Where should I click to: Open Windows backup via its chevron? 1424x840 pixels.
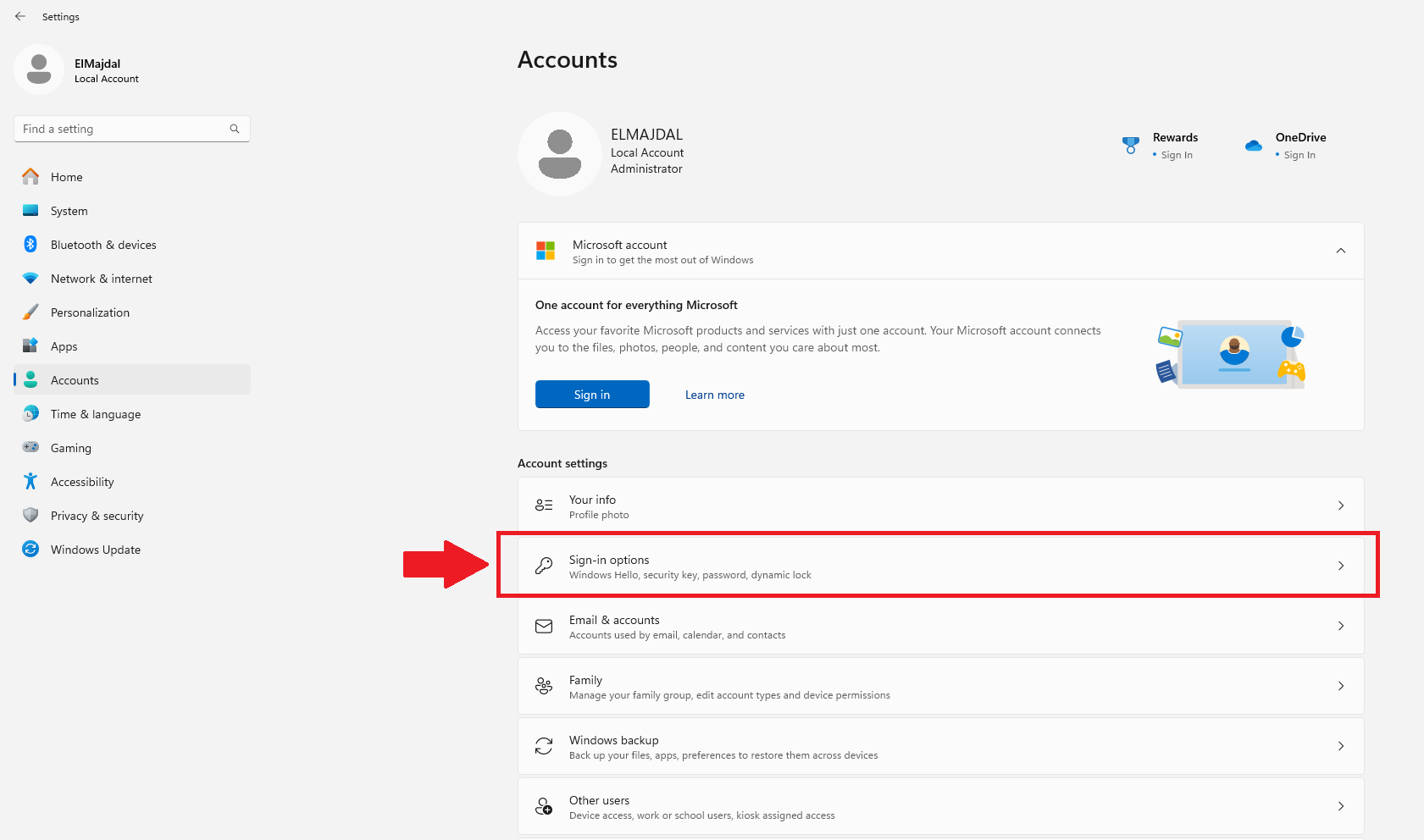pyautogui.click(x=1341, y=746)
